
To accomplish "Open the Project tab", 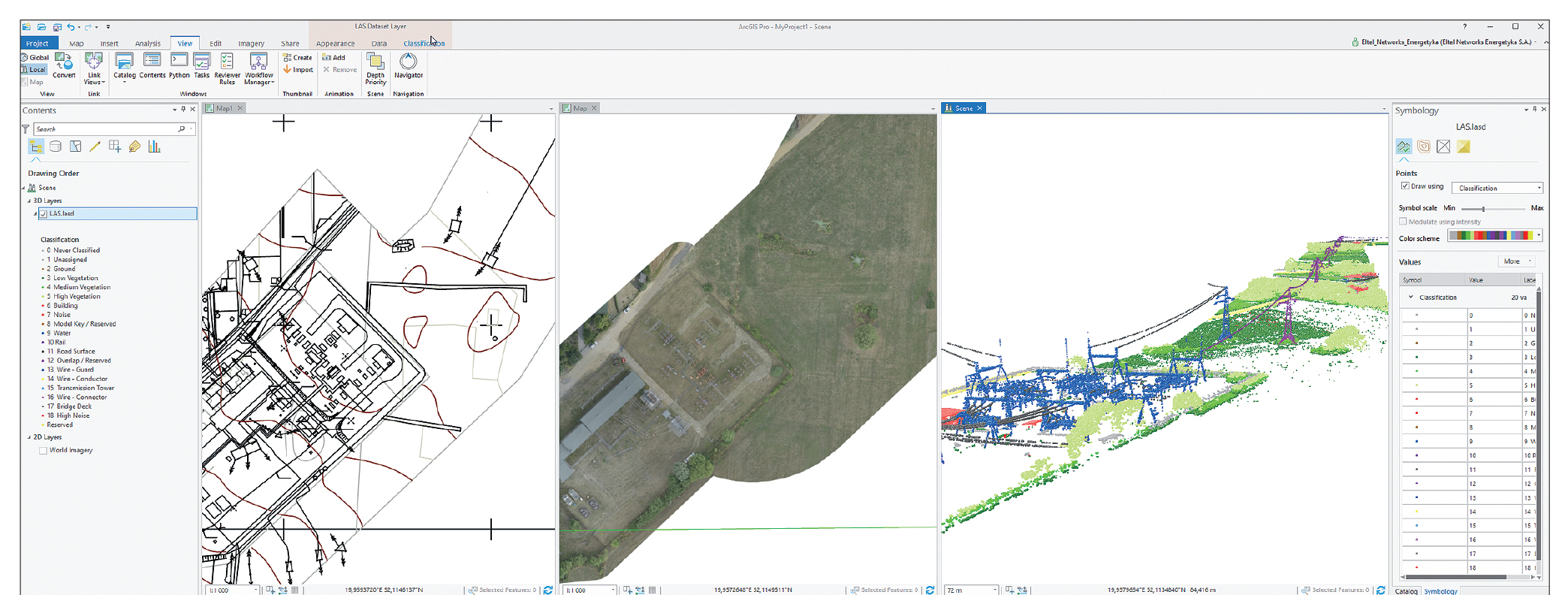I will tap(37, 44).
